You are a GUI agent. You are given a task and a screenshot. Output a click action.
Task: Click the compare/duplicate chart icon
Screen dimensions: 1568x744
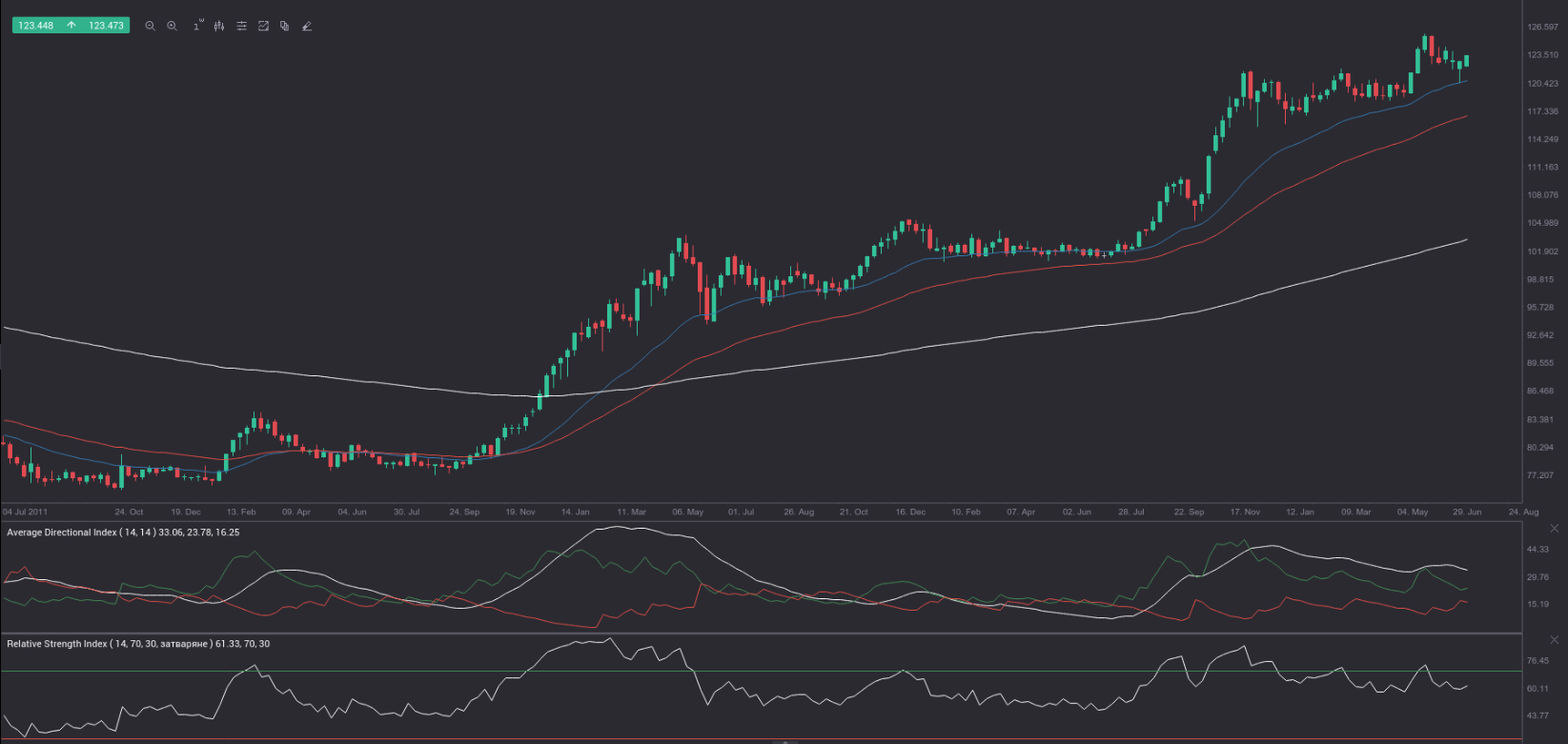(x=284, y=26)
